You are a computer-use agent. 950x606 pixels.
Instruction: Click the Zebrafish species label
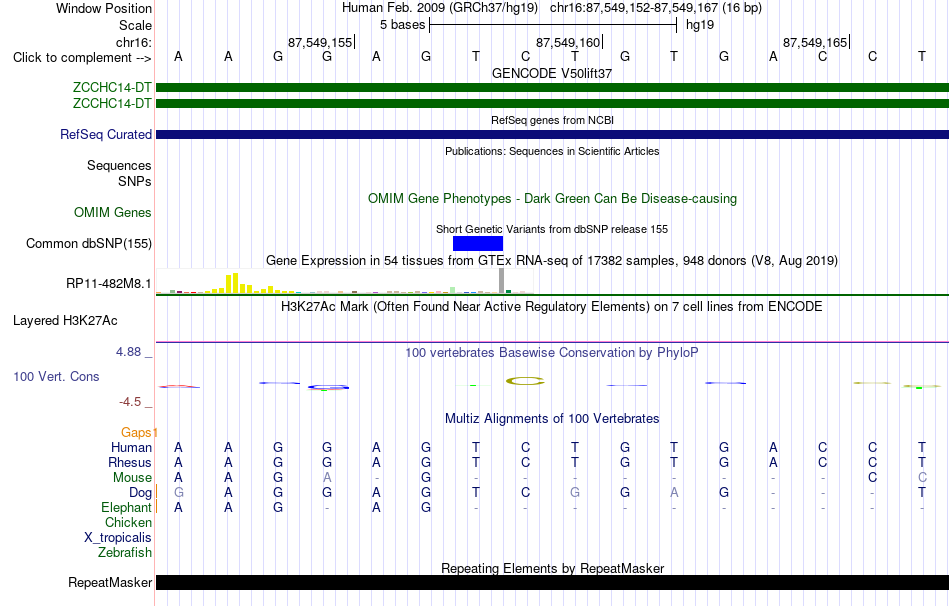tap(125, 553)
